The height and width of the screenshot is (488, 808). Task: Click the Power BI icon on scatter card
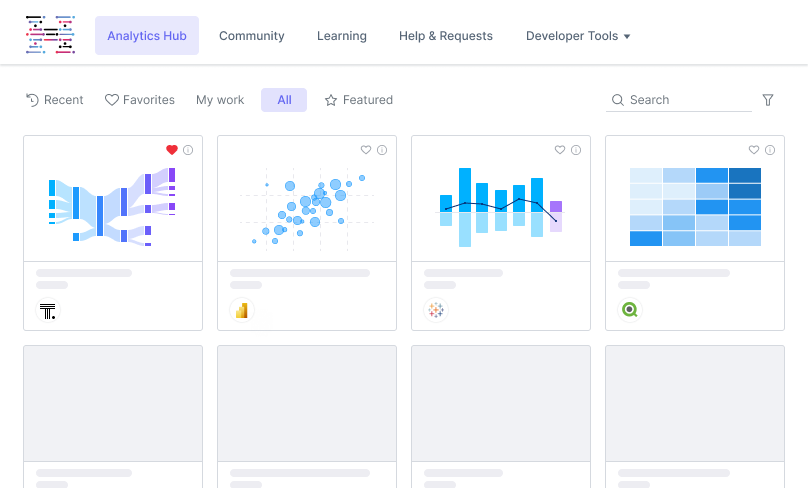(241, 310)
